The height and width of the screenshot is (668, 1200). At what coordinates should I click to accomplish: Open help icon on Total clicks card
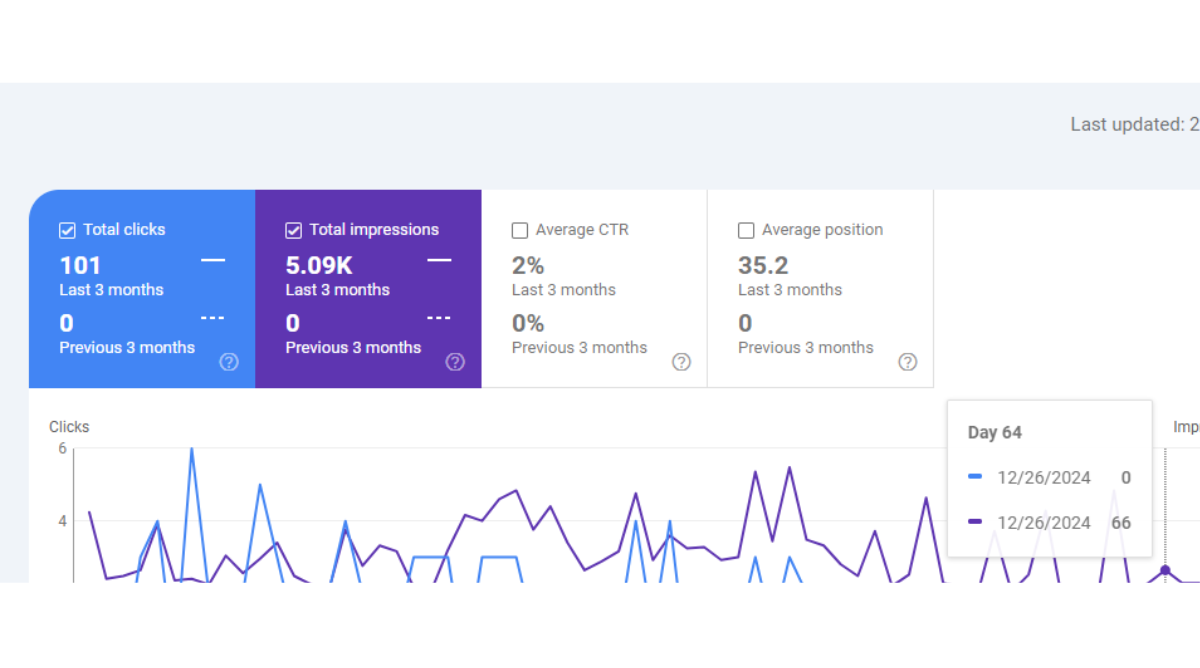(x=229, y=362)
